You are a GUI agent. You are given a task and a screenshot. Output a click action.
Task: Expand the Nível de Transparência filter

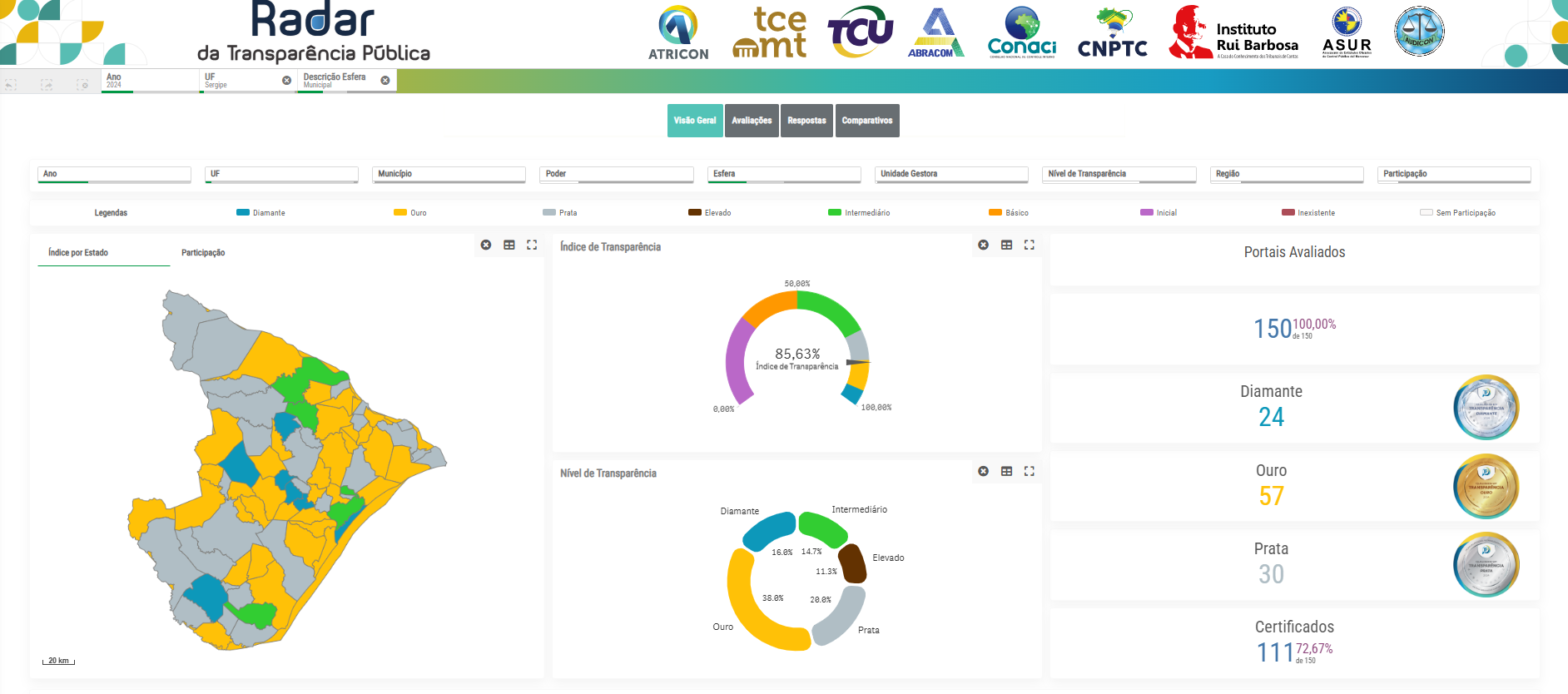[x=1119, y=174]
